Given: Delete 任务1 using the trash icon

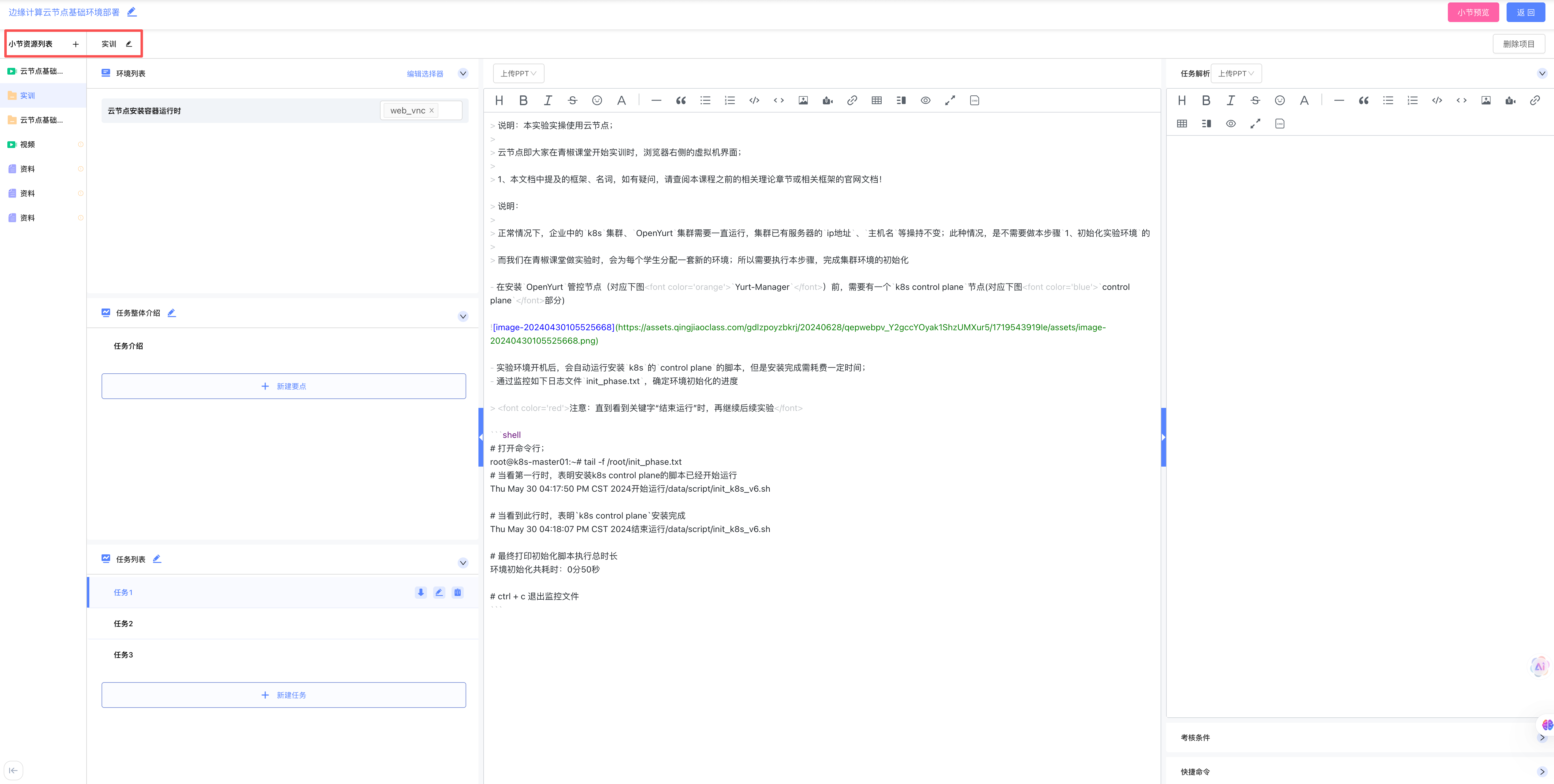Looking at the screenshot, I should click(458, 592).
